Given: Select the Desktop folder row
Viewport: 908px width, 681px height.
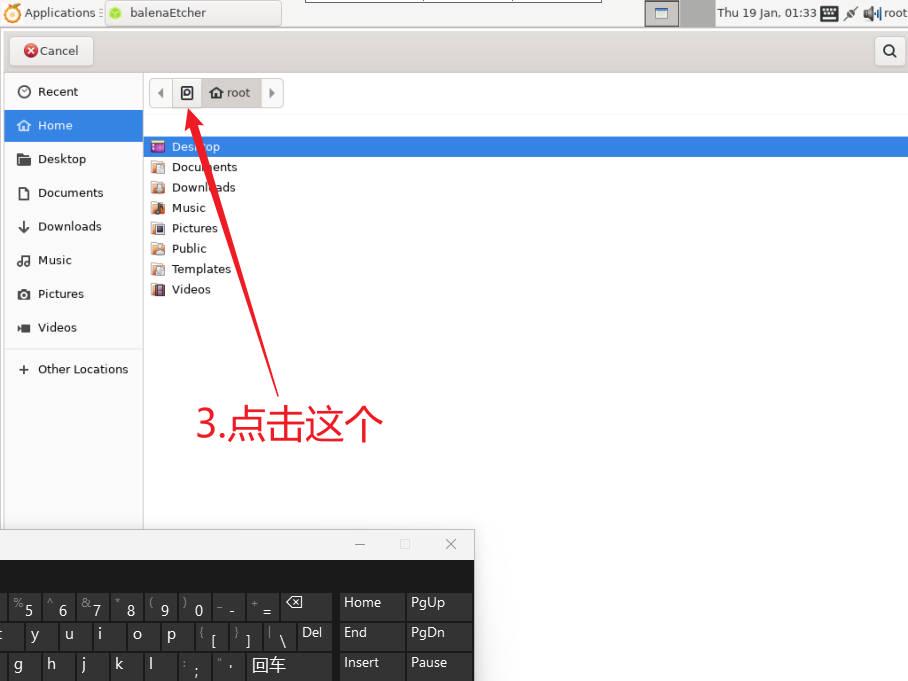Looking at the screenshot, I should click(525, 147).
